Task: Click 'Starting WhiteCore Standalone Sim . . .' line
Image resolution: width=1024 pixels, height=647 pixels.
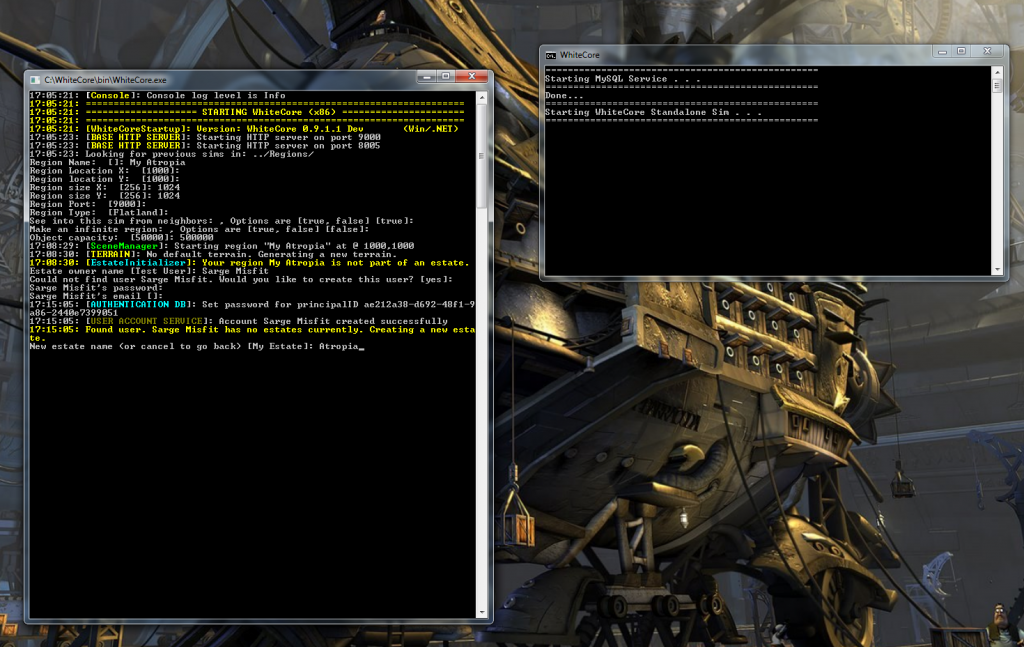Action: pyautogui.click(x=653, y=112)
